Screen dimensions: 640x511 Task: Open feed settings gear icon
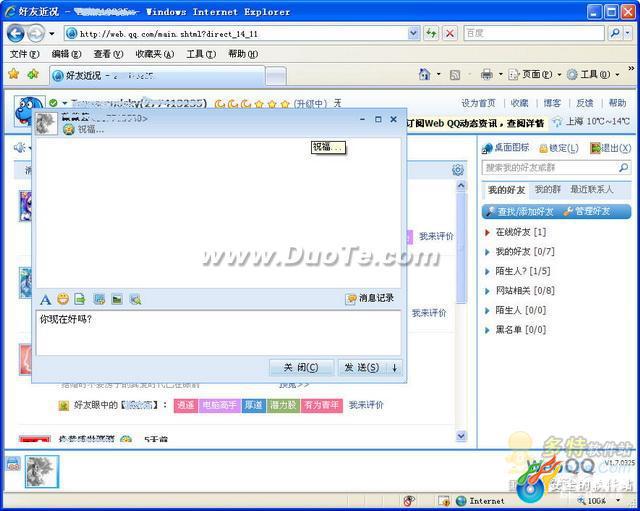pyautogui.click(x=458, y=170)
